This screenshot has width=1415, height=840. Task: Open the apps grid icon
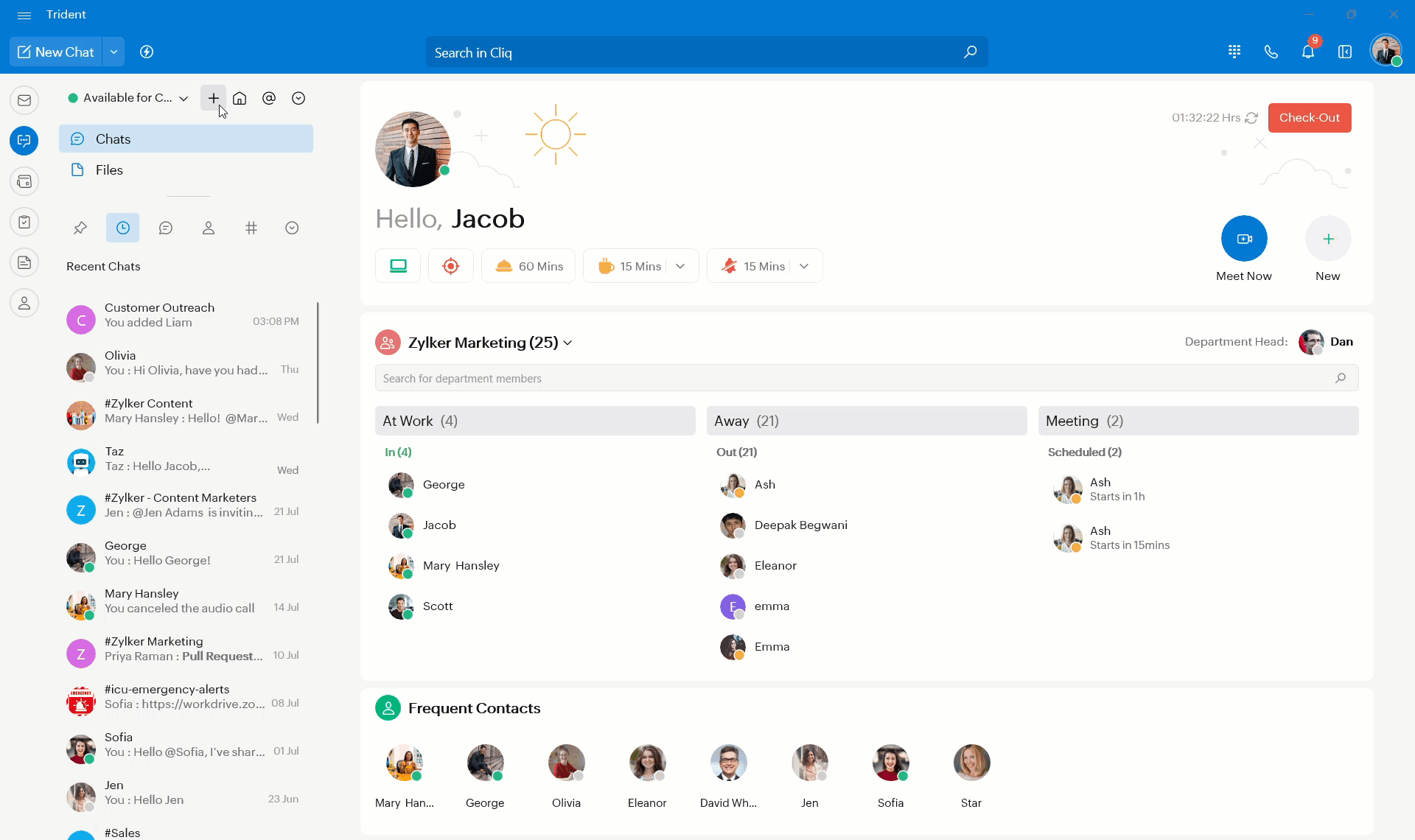tap(1234, 52)
